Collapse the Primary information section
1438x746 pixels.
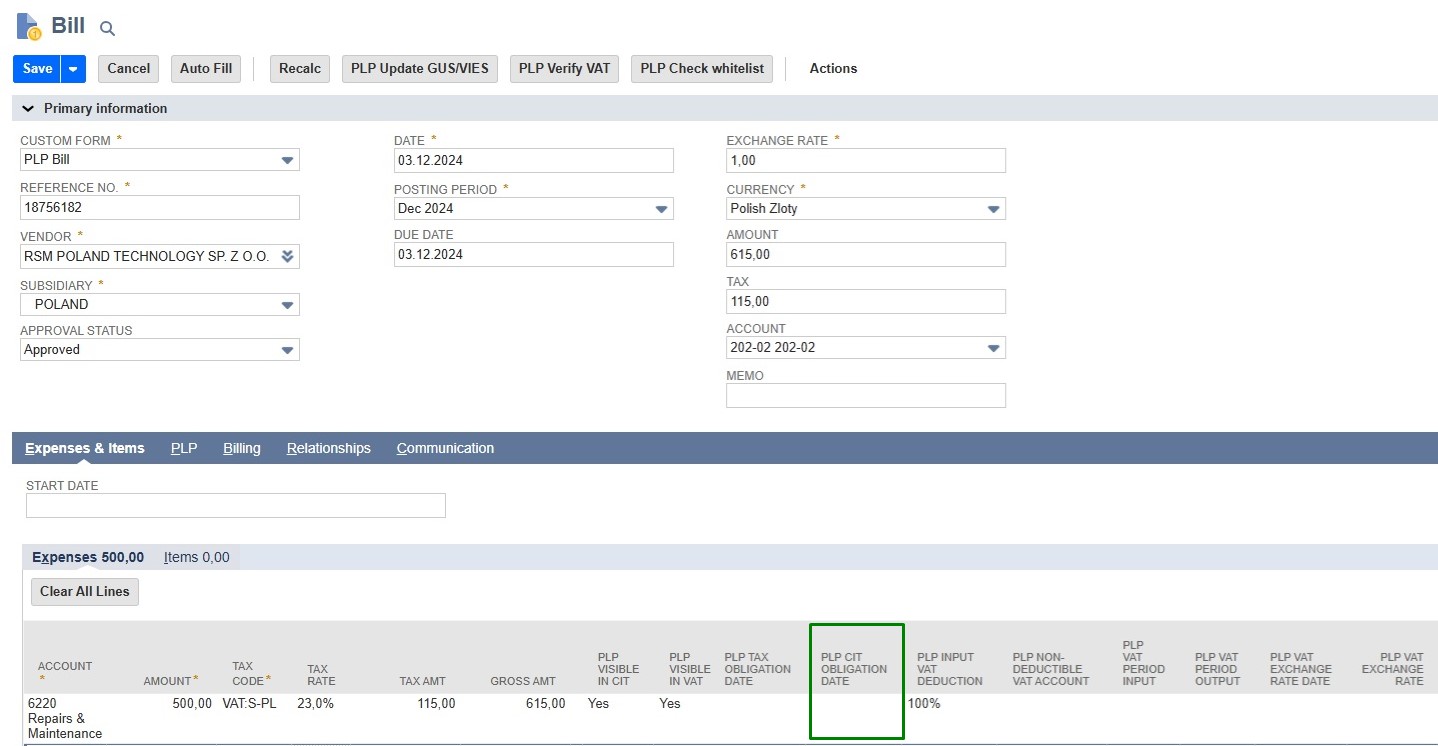coord(28,108)
